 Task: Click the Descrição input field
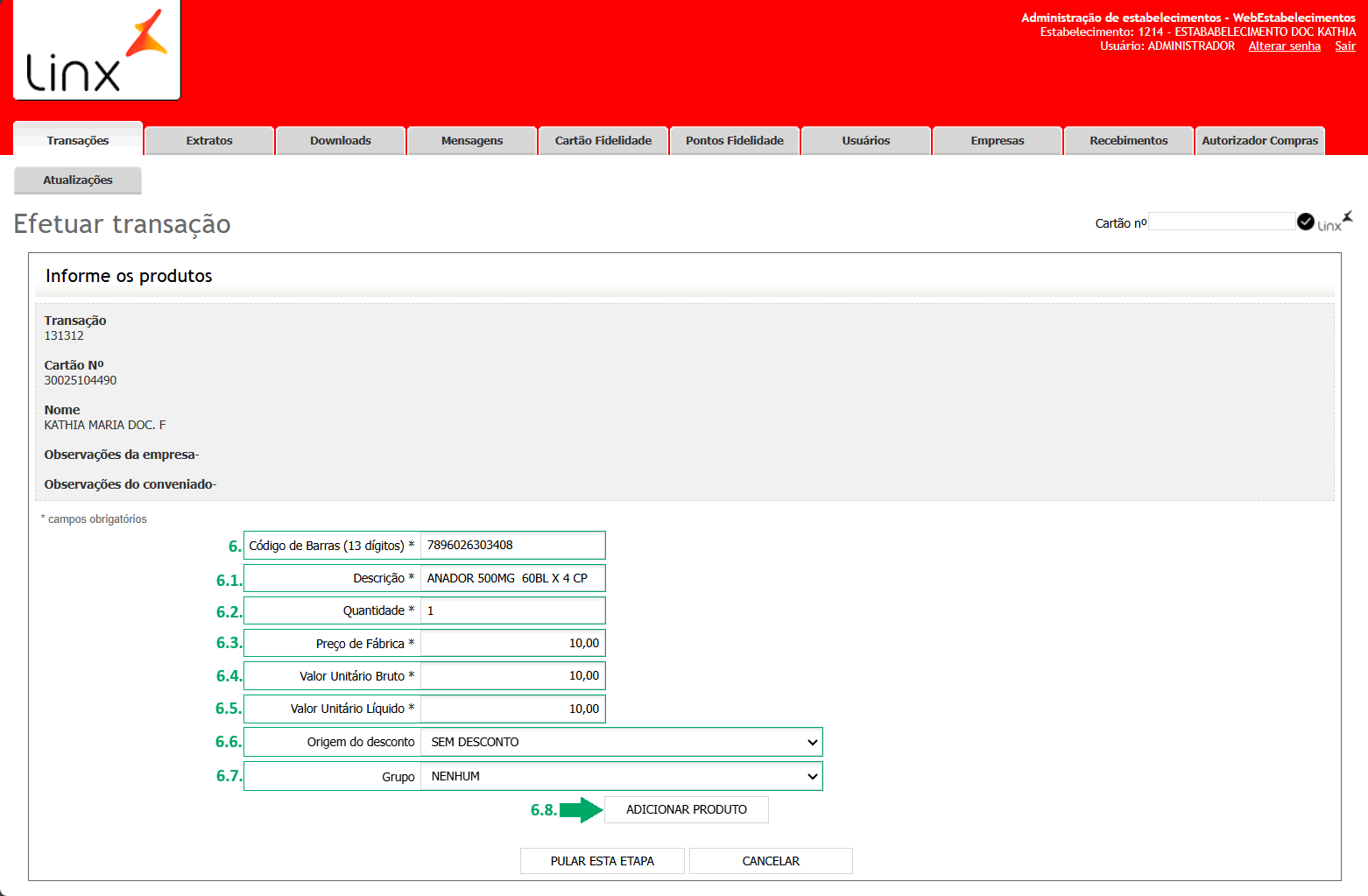[x=512, y=578]
